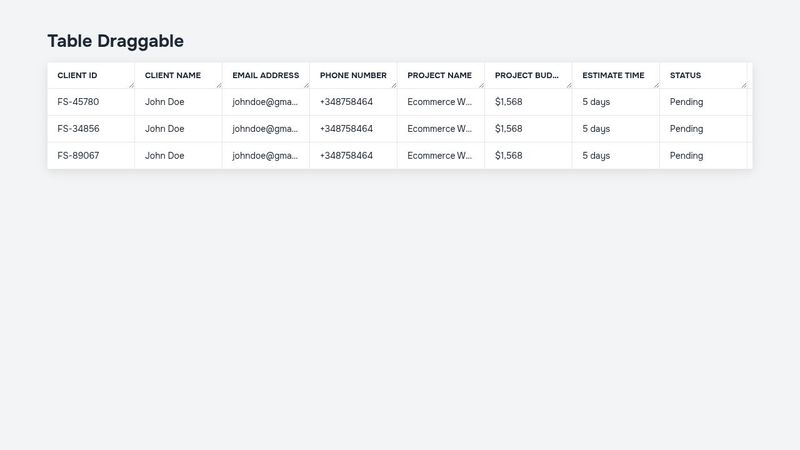
Task: Click the resize handle on Status header
Action: click(743, 85)
